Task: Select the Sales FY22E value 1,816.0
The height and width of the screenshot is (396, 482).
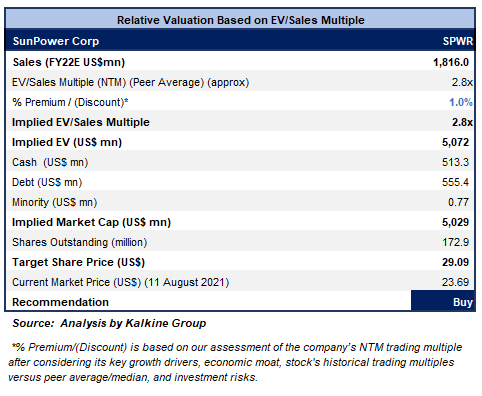Action: [x=451, y=62]
